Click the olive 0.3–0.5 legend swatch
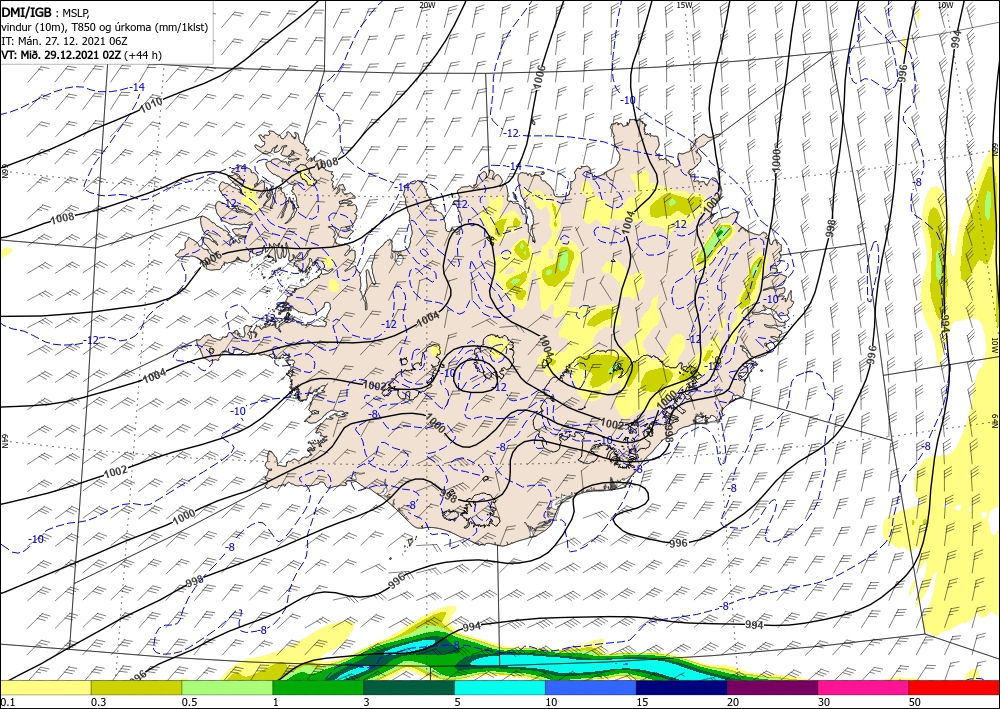This screenshot has width=1000, height=709. (136, 688)
